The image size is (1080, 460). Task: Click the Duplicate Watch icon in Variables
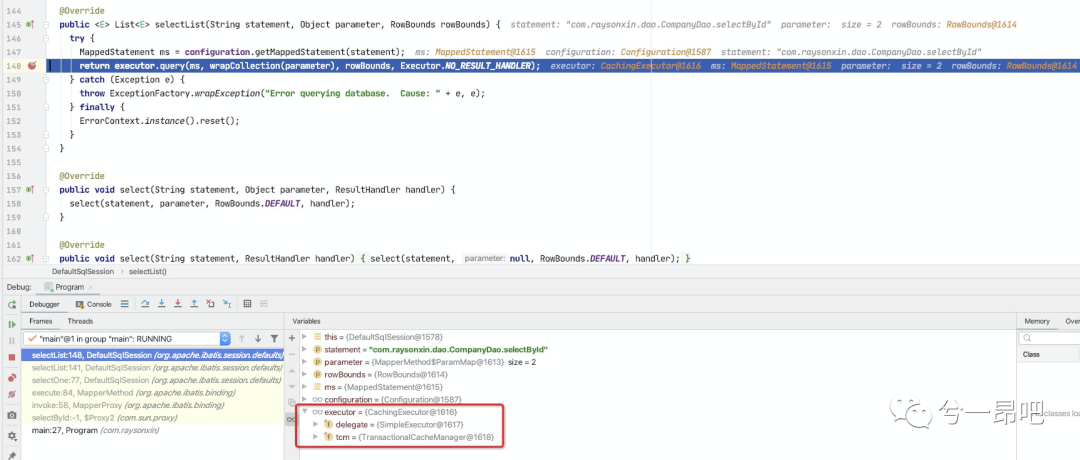pos(291,401)
